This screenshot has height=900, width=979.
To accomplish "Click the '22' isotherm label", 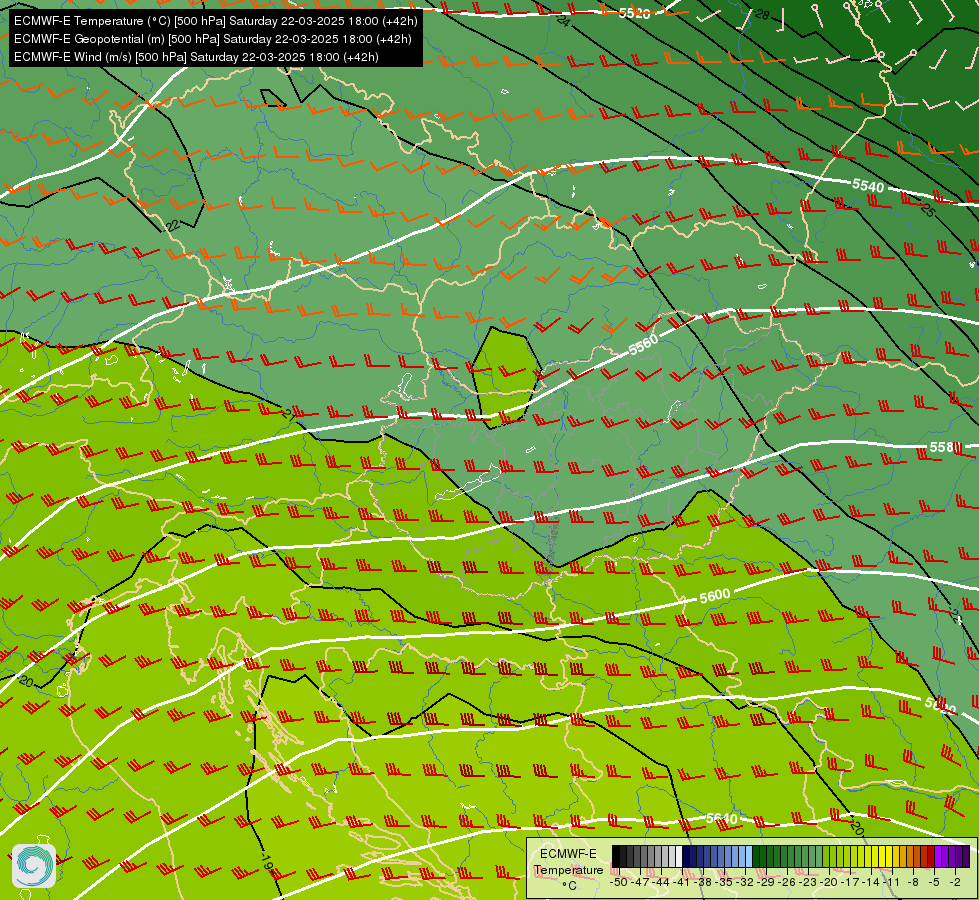I will tap(172, 225).
